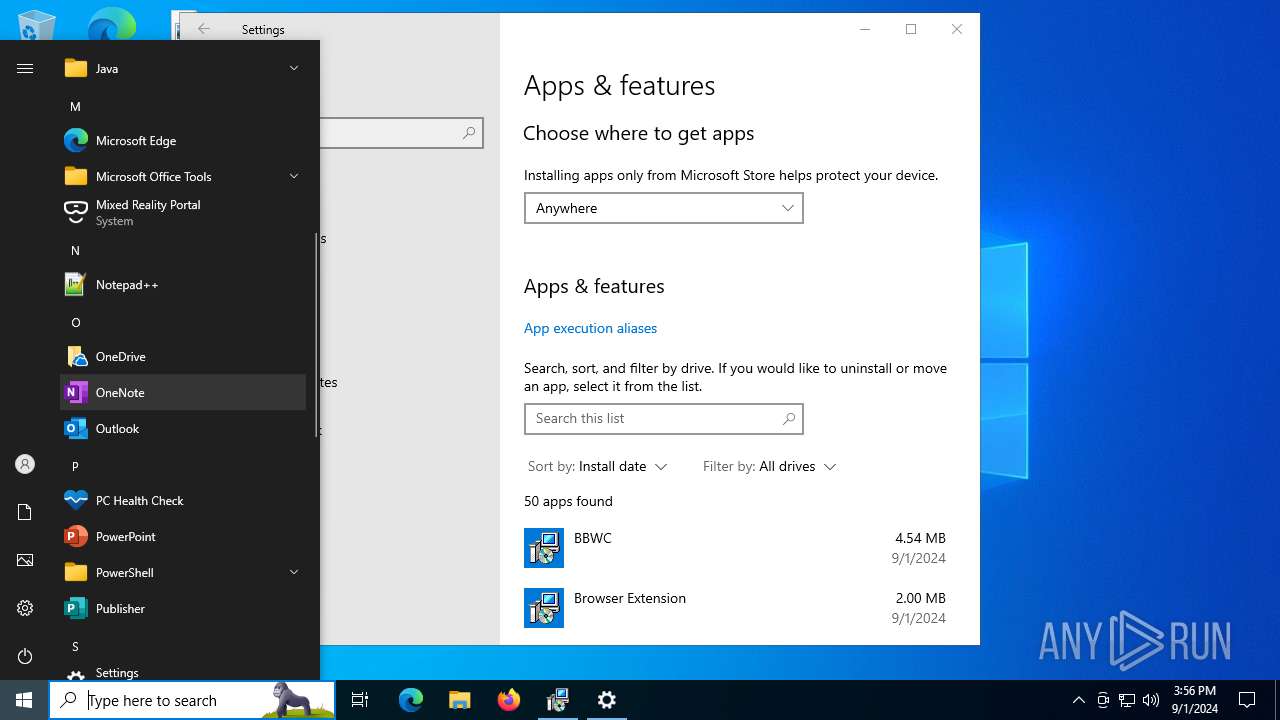Open Microsoft Edge from the taskbar
1280x720 pixels.
[x=411, y=700]
